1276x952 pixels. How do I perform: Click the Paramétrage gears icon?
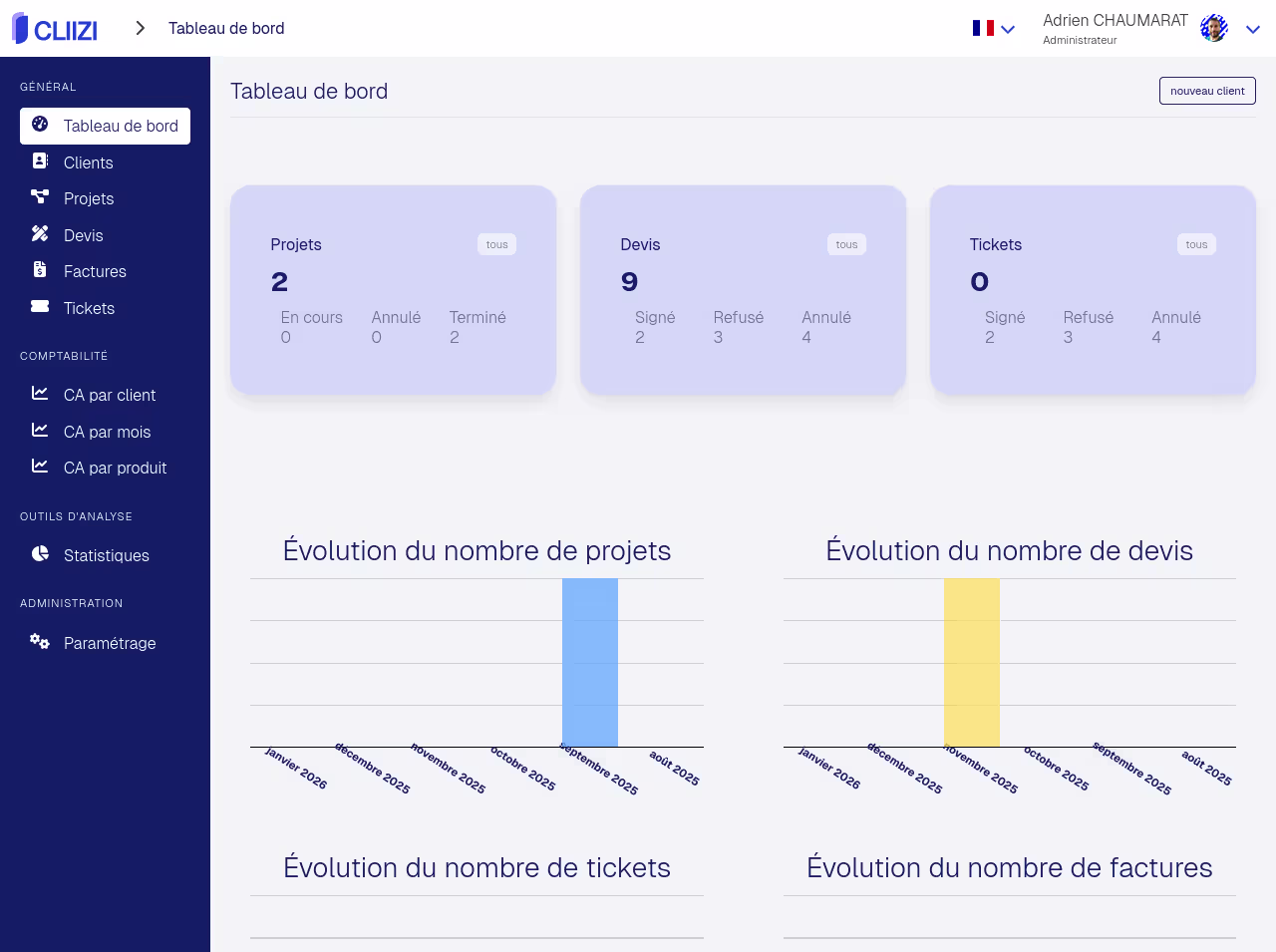click(x=40, y=642)
